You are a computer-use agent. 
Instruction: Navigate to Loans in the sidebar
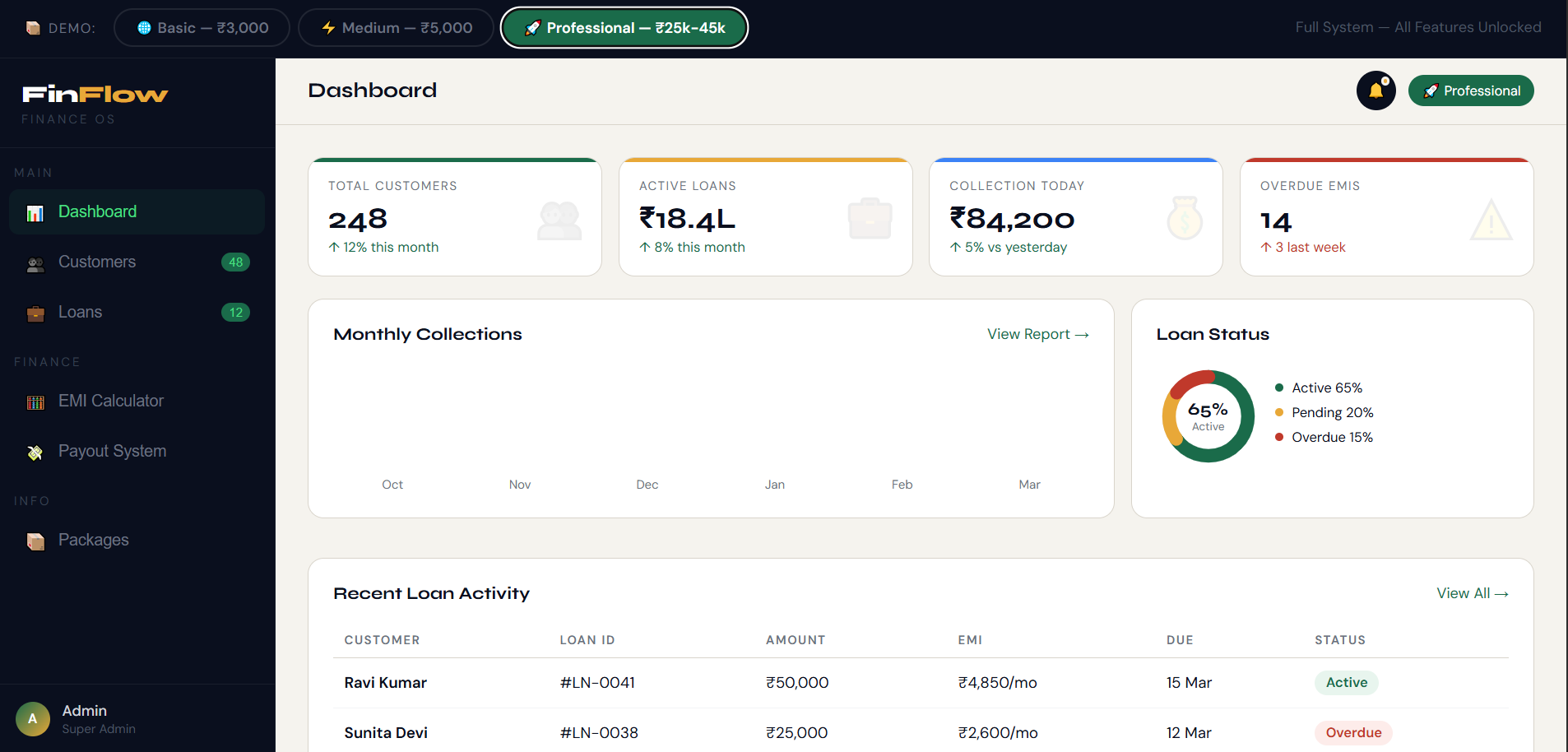[80, 312]
